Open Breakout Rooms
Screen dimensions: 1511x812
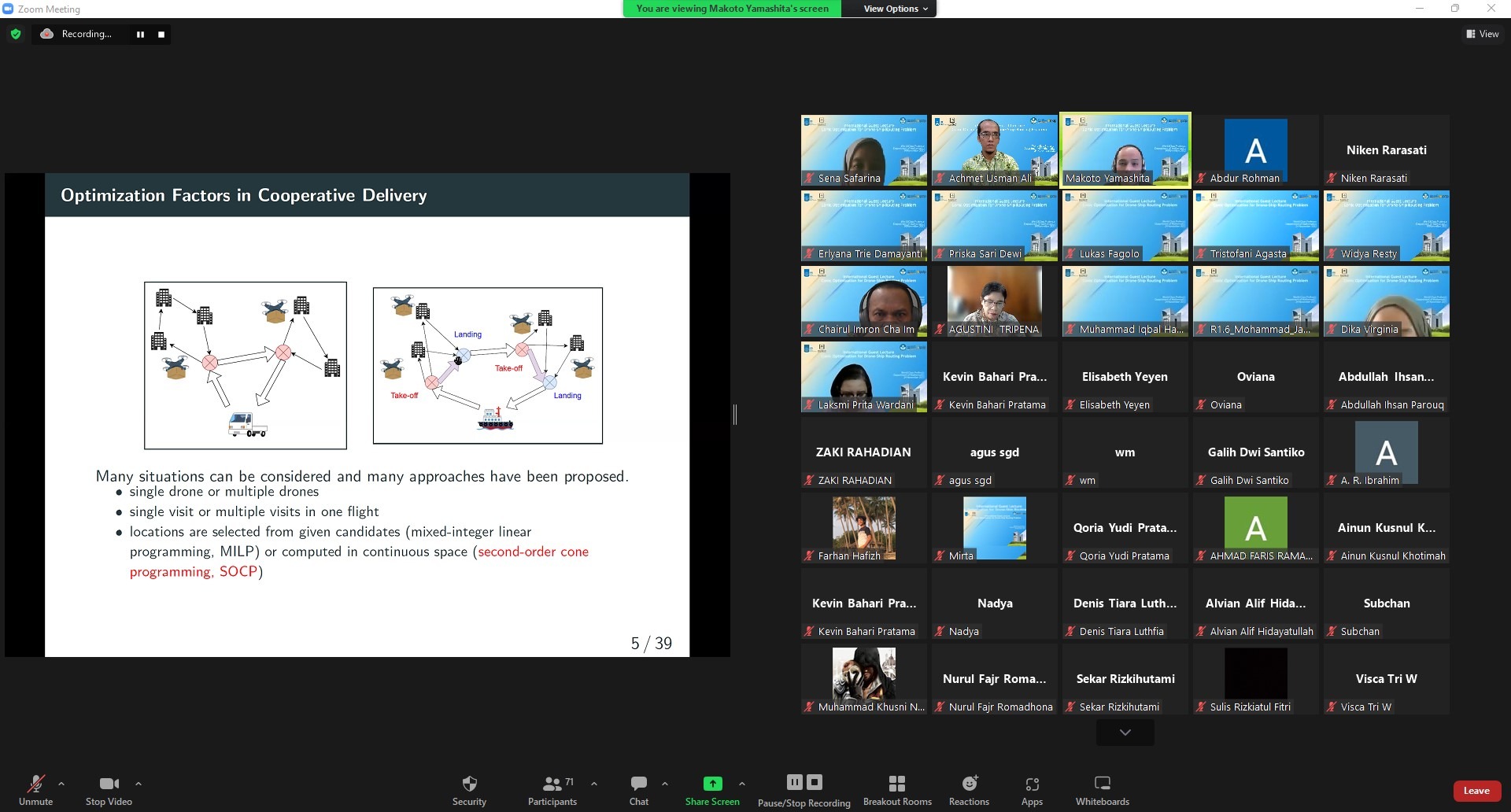point(896,784)
